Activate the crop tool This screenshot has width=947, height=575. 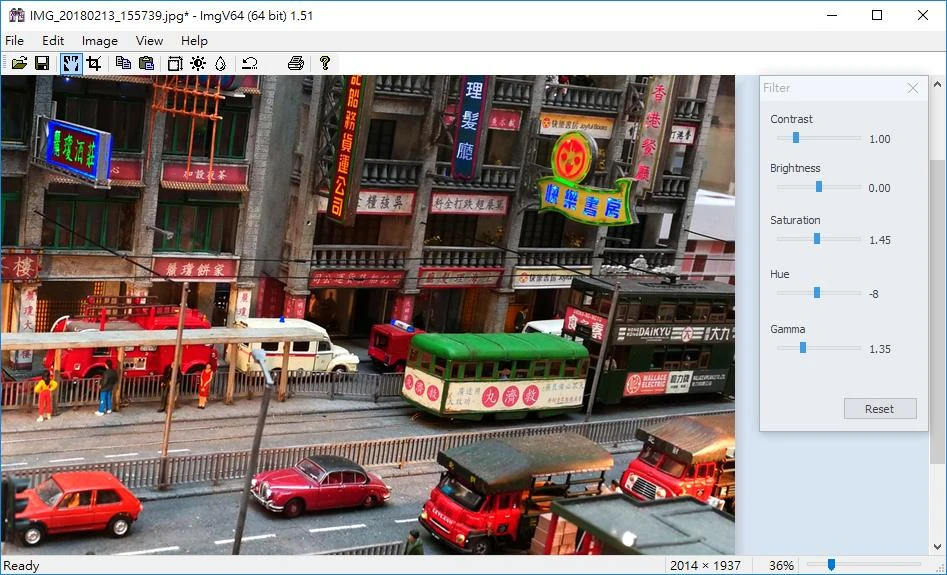click(94, 63)
